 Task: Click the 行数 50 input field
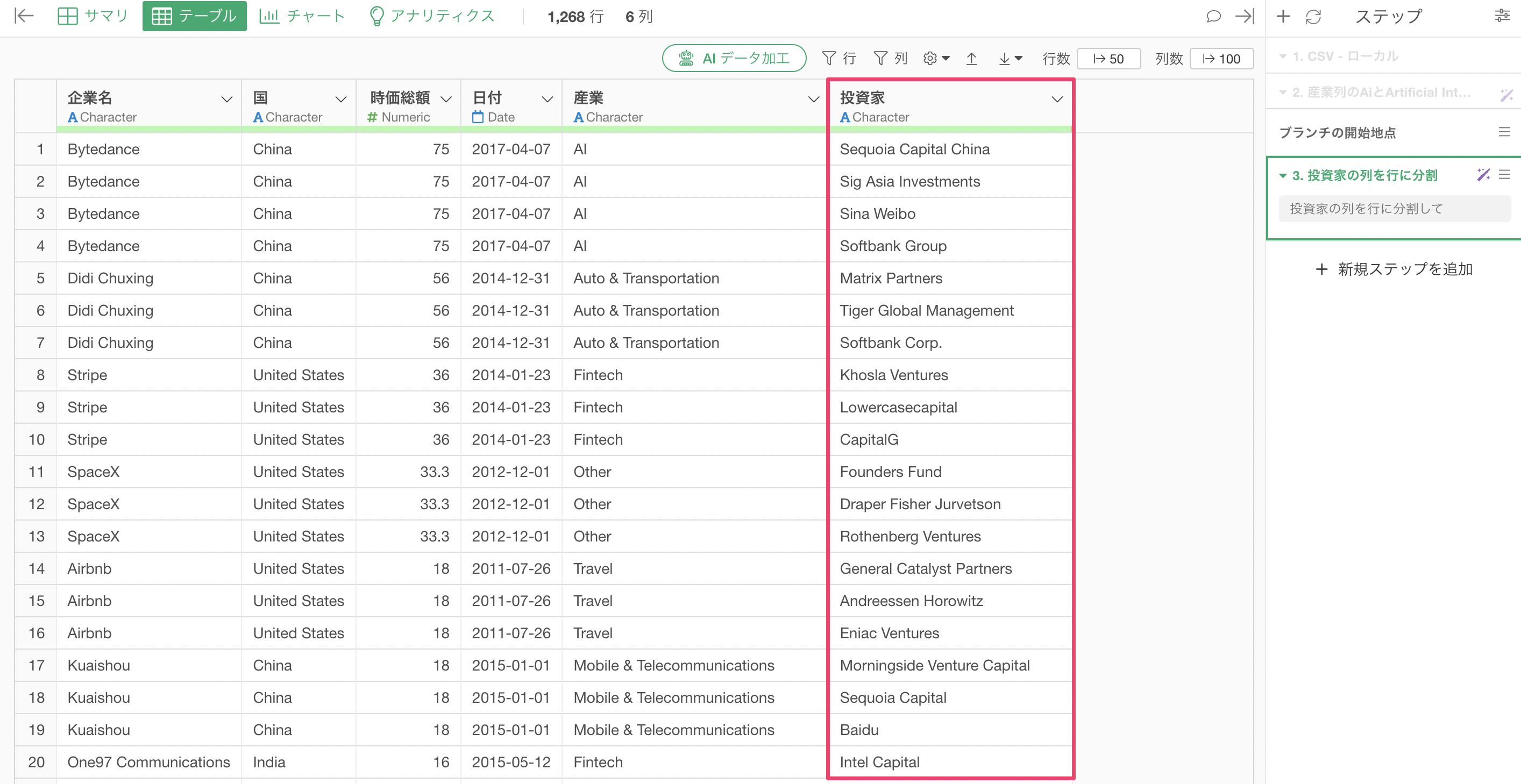[1108, 59]
